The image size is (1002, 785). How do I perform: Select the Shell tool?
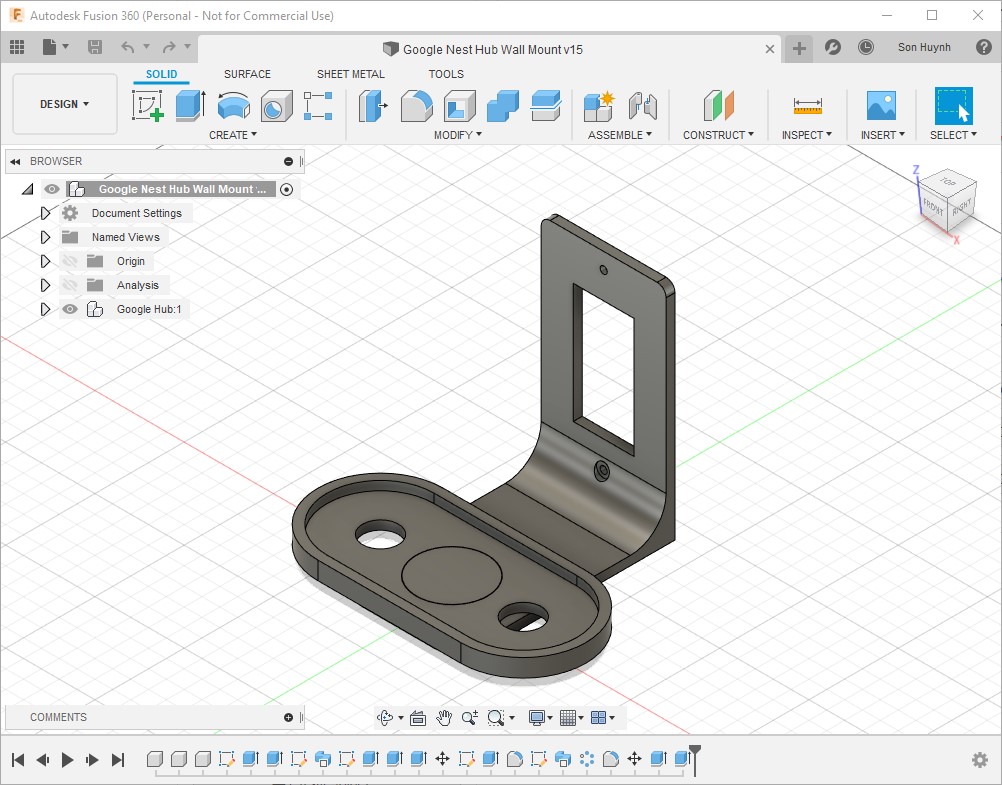pyautogui.click(x=459, y=105)
